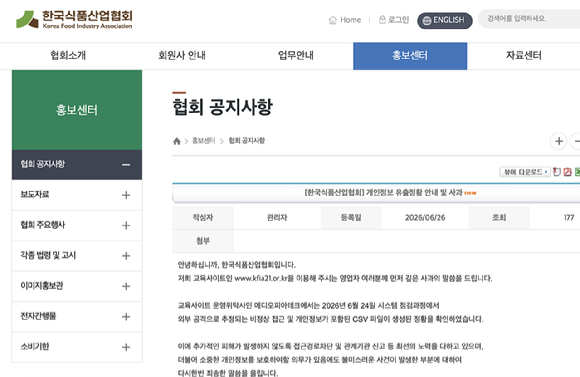Expand the 전자간행물 plus icon

[126, 317]
